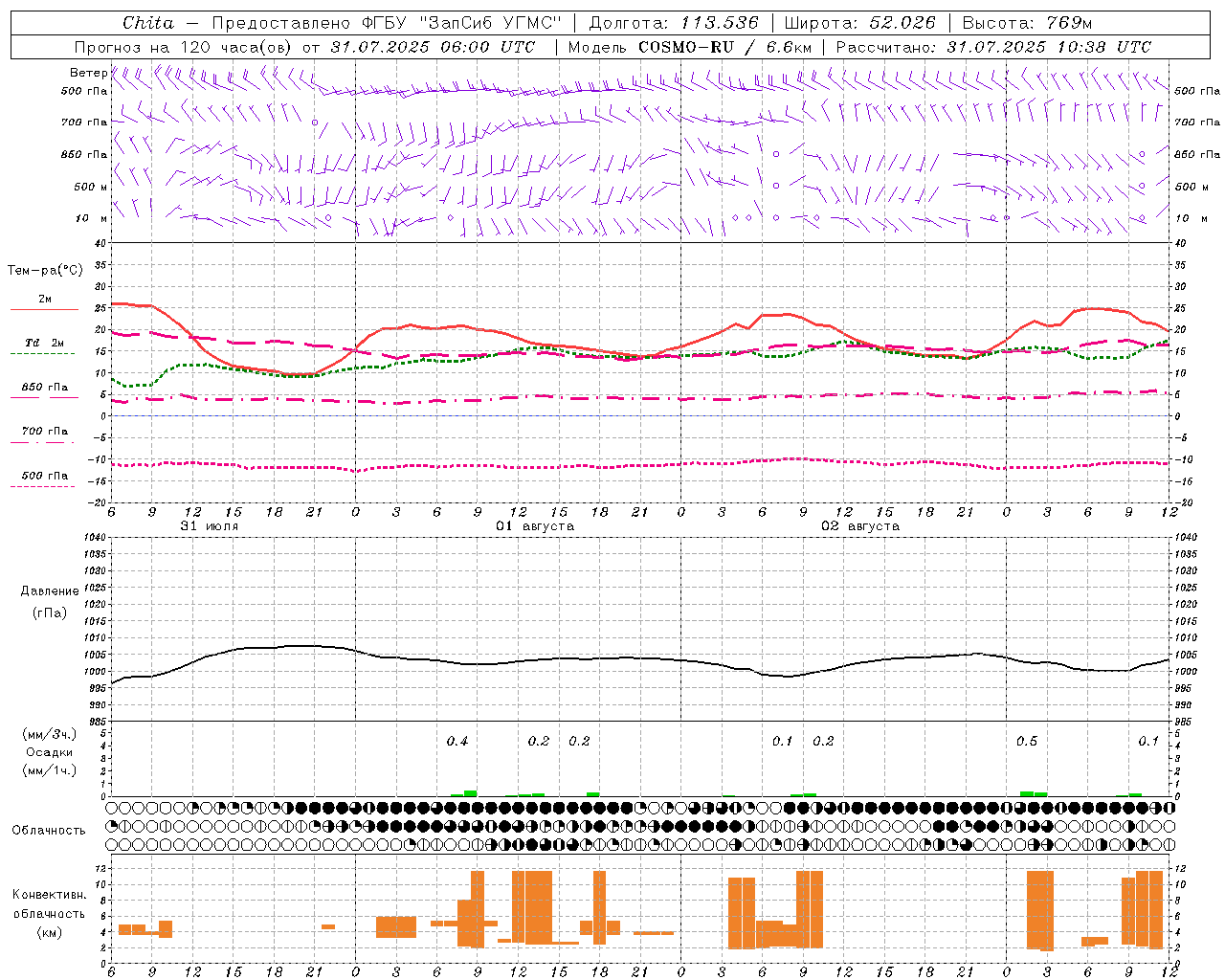Screen dimensions: 1225x980
Task: Click the pink dash-dot "700 гПа" legend line
Action: coord(42,442)
